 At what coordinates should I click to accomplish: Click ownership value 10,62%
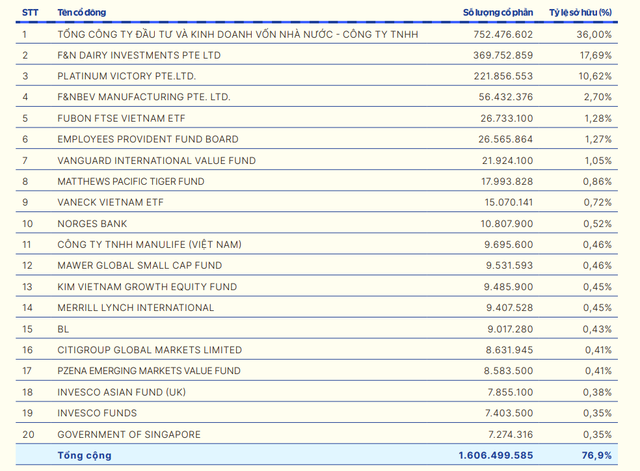coord(595,76)
